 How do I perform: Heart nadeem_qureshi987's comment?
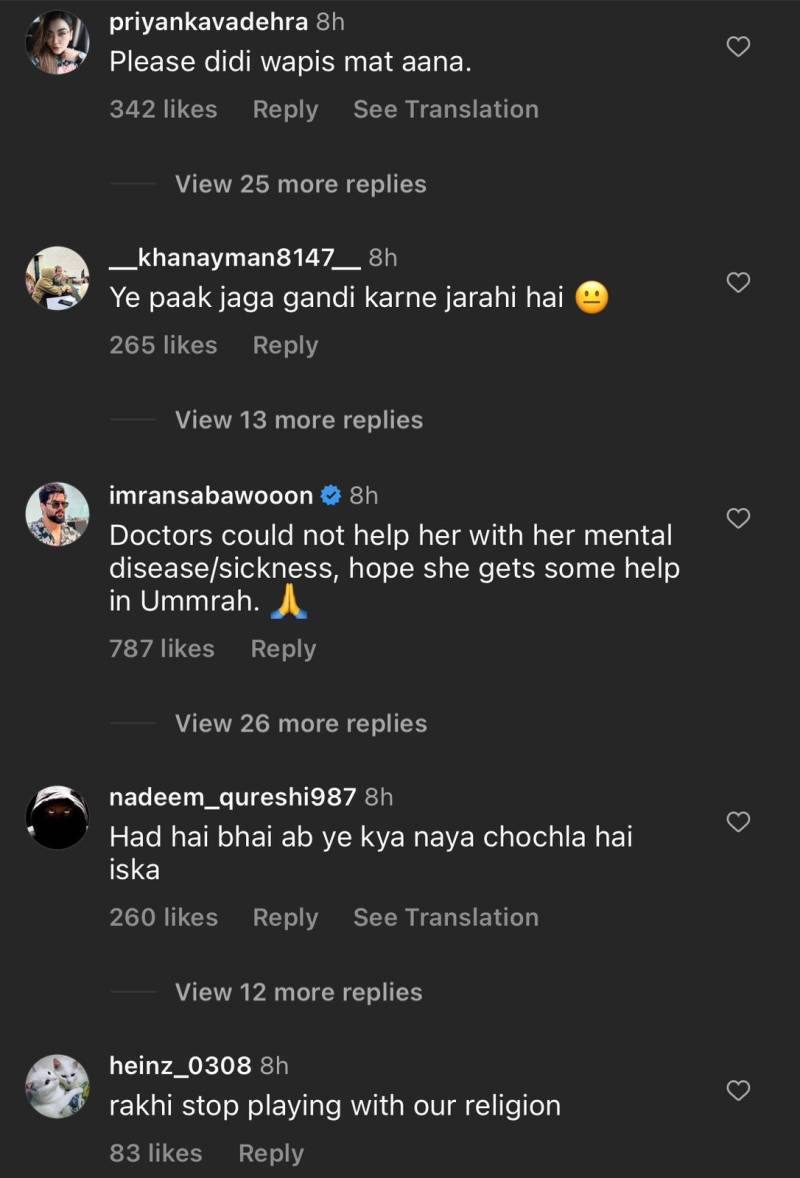(738, 822)
